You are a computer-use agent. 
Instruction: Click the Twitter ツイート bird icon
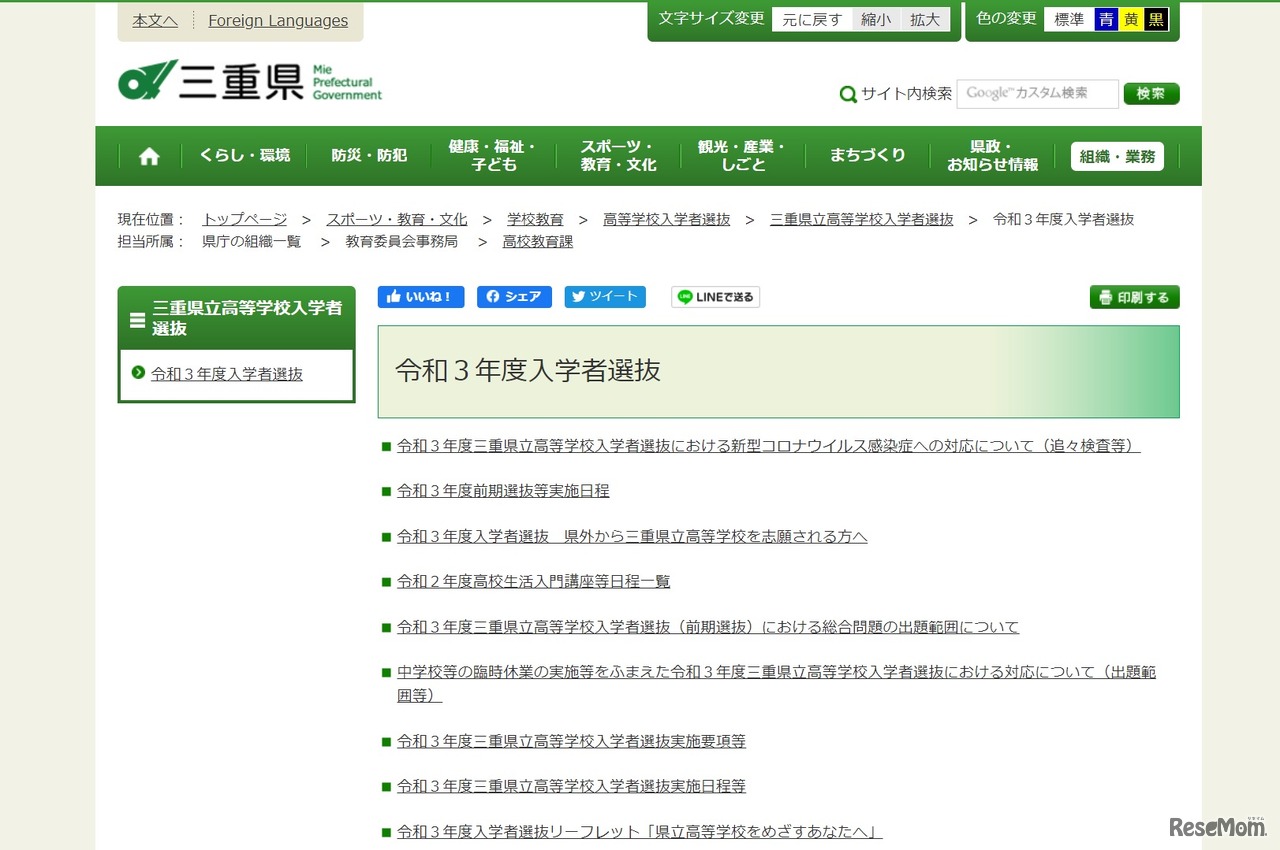point(578,296)
